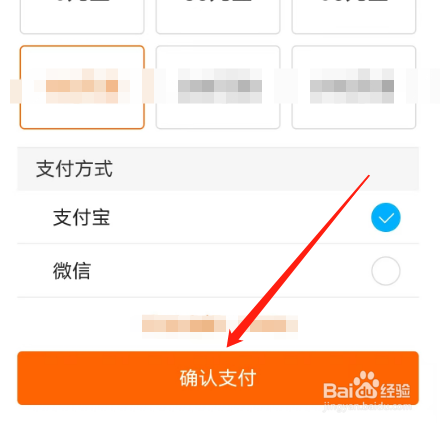440x424 pixels.
Task: Tap the blurred orange price in the selected card
Action: 82,86
